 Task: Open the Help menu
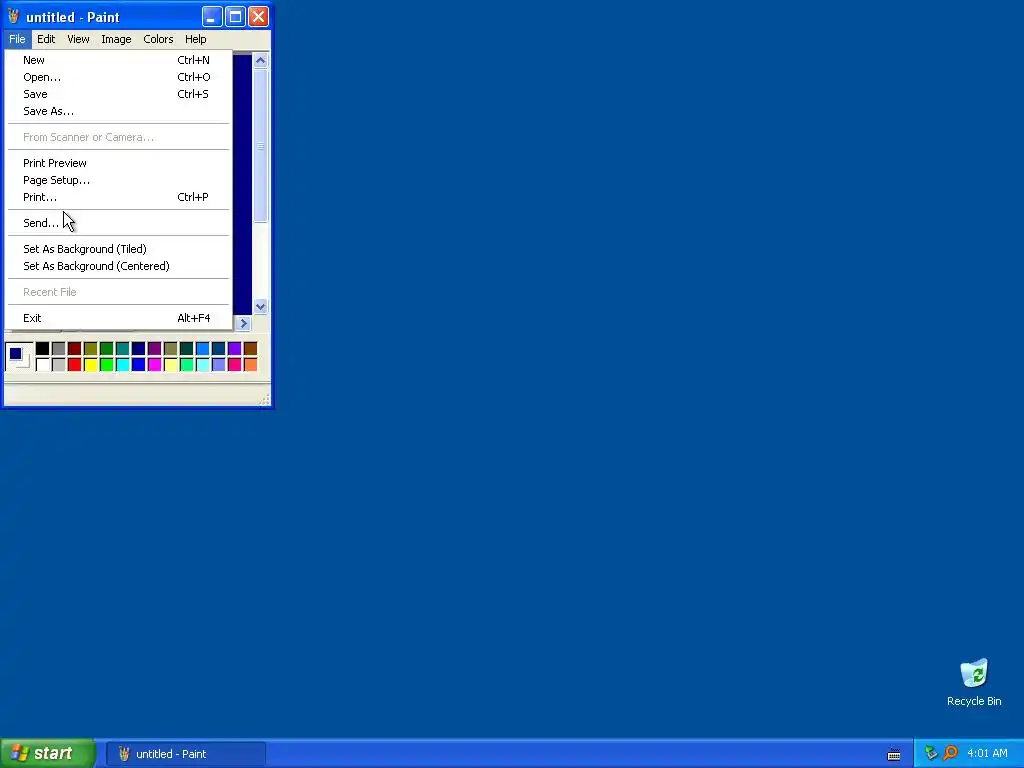(195, 39)
